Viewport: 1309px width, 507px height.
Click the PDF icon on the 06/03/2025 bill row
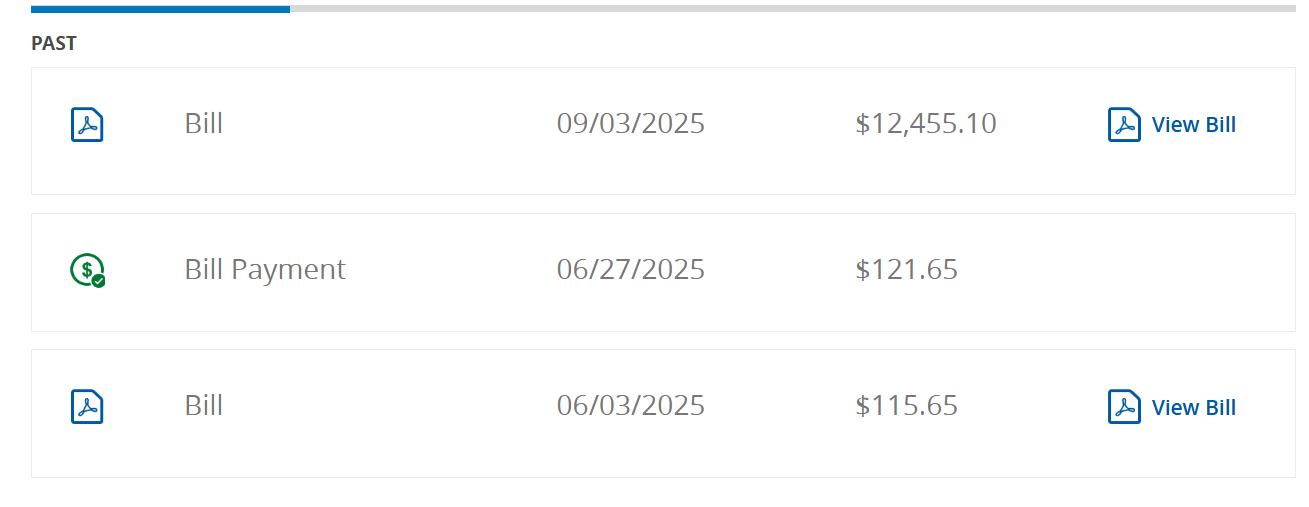click(87, 407)
